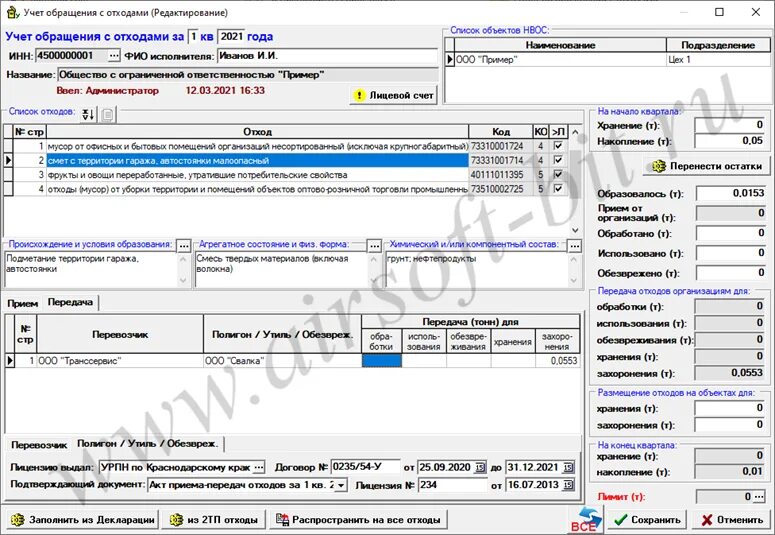Click the ООО "Транссервис" carrier cell
The image size is (775, 535).
120,361
